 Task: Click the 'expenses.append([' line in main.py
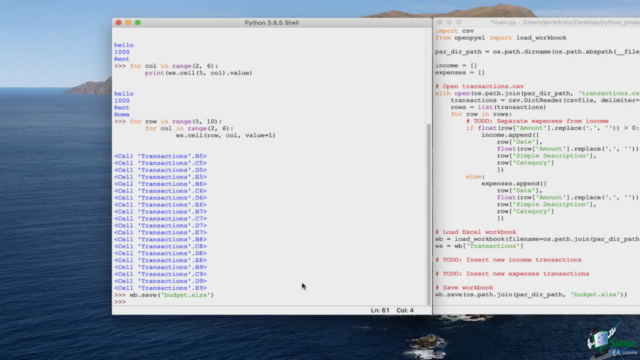pyautogui.click(x=514, y=183)
